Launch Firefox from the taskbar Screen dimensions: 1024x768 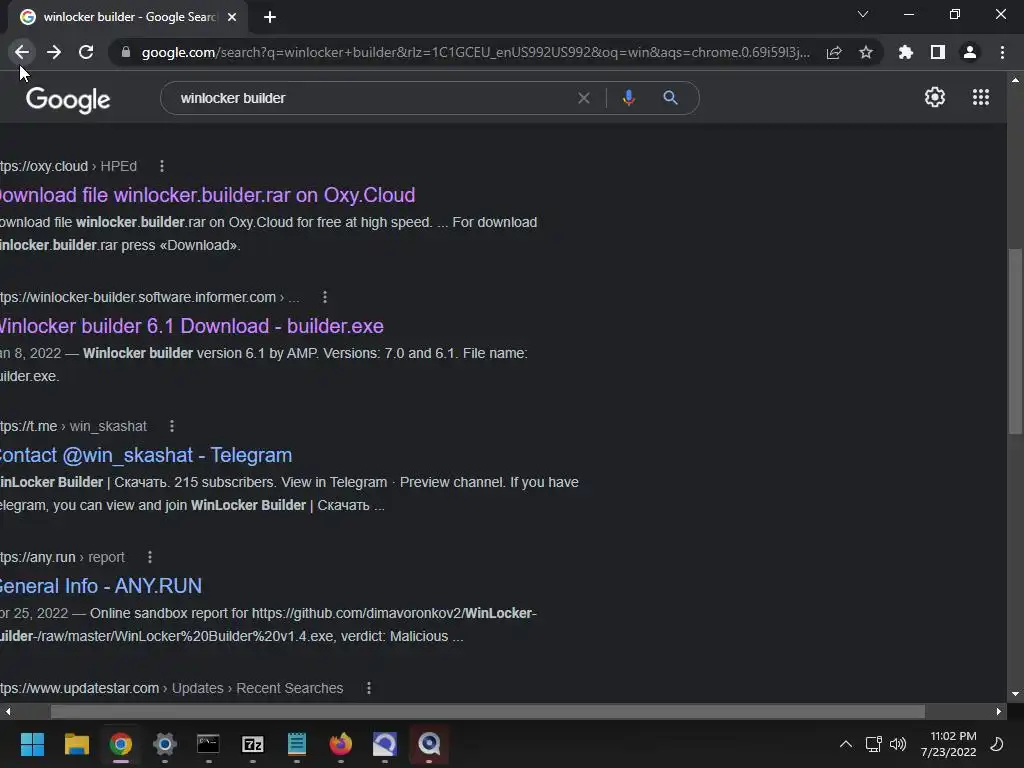tap(340, 744)
